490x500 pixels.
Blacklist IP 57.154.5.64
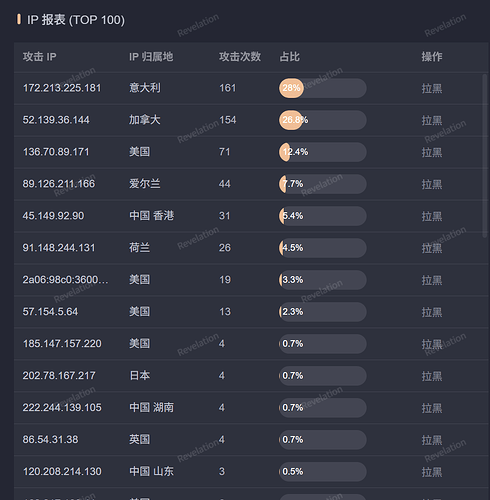(432, 312)
